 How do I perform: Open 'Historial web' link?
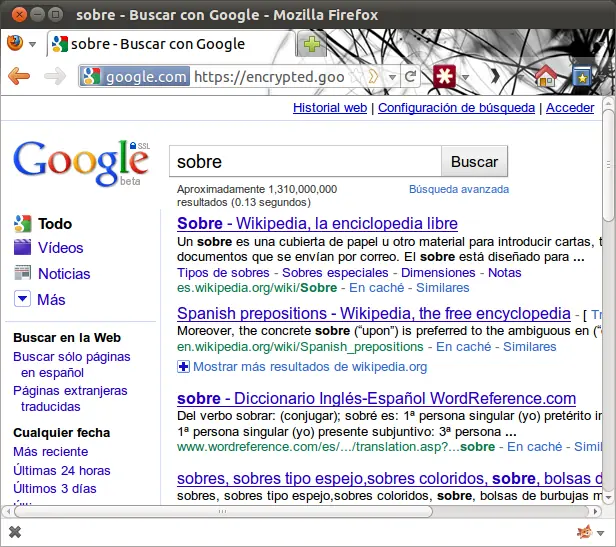pyautogui.click(x=330, y=108)
